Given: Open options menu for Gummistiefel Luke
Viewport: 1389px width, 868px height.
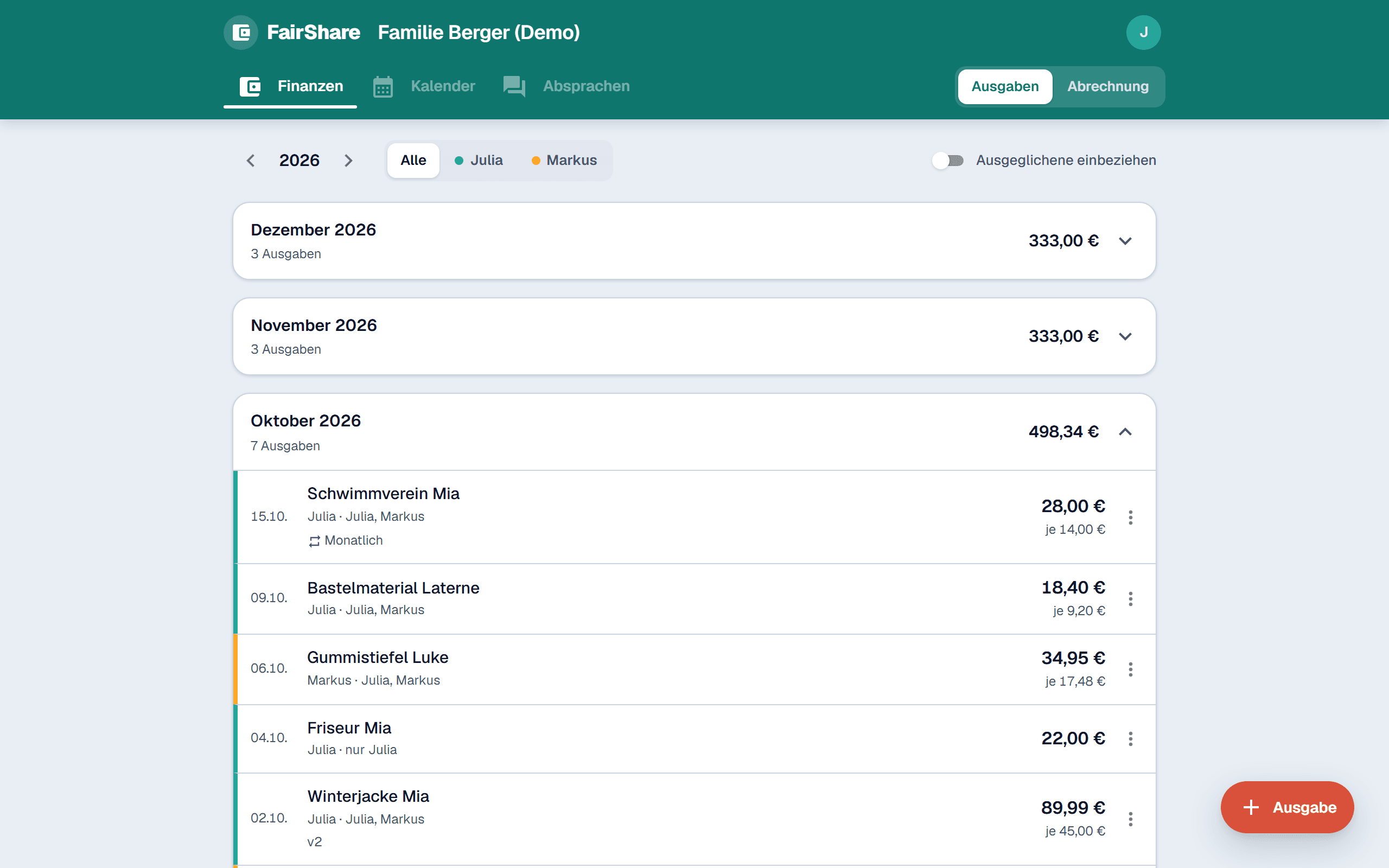Looking at the screenshot, I should click(1130, 669).
